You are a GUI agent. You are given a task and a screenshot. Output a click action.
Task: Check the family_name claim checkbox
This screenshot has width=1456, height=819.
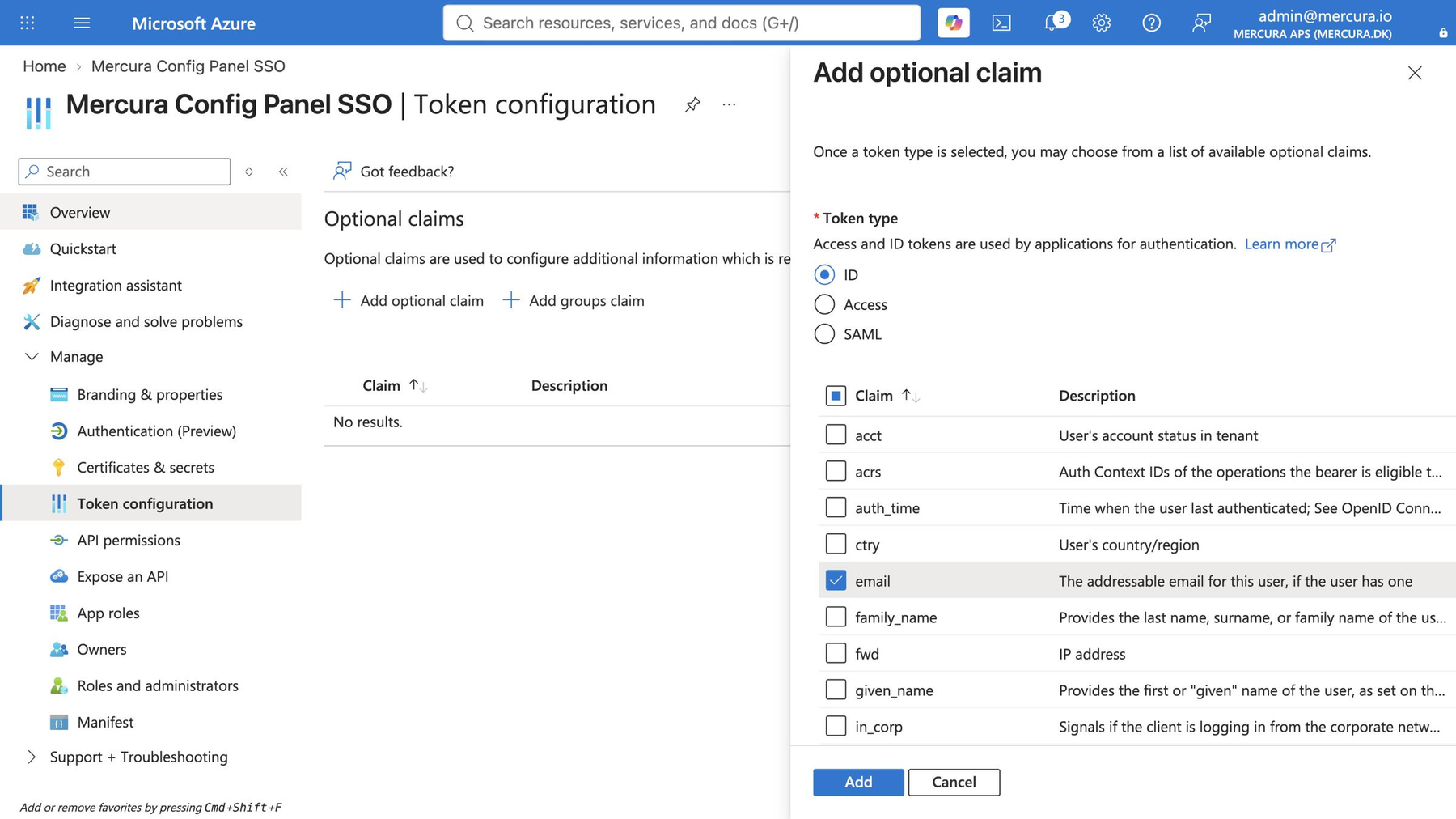(836, 617)
